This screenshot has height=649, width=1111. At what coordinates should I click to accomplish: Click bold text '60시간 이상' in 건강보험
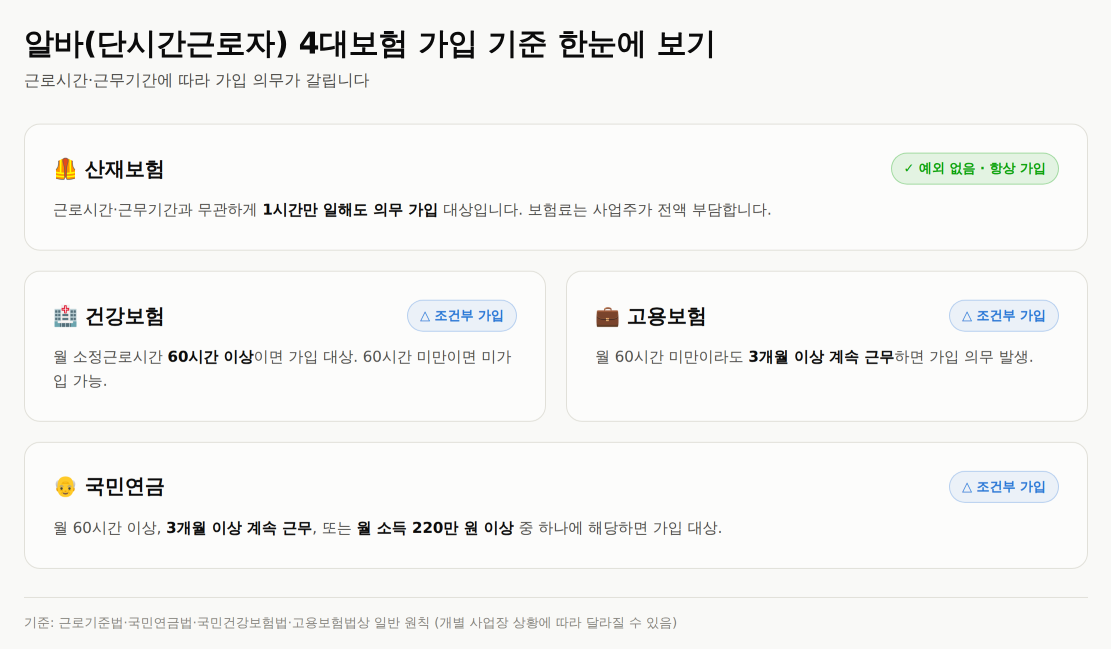210,356
